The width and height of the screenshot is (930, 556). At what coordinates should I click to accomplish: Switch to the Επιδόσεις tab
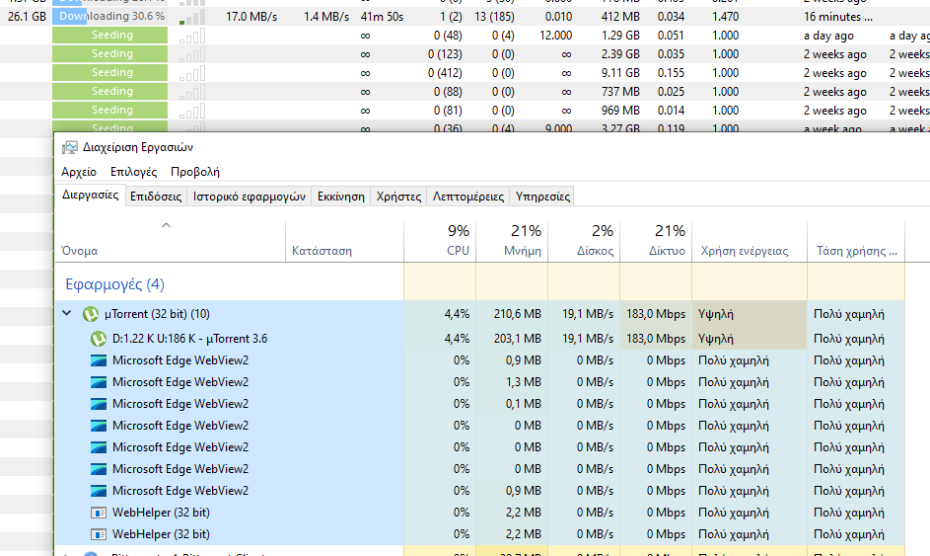pos(156,197)
